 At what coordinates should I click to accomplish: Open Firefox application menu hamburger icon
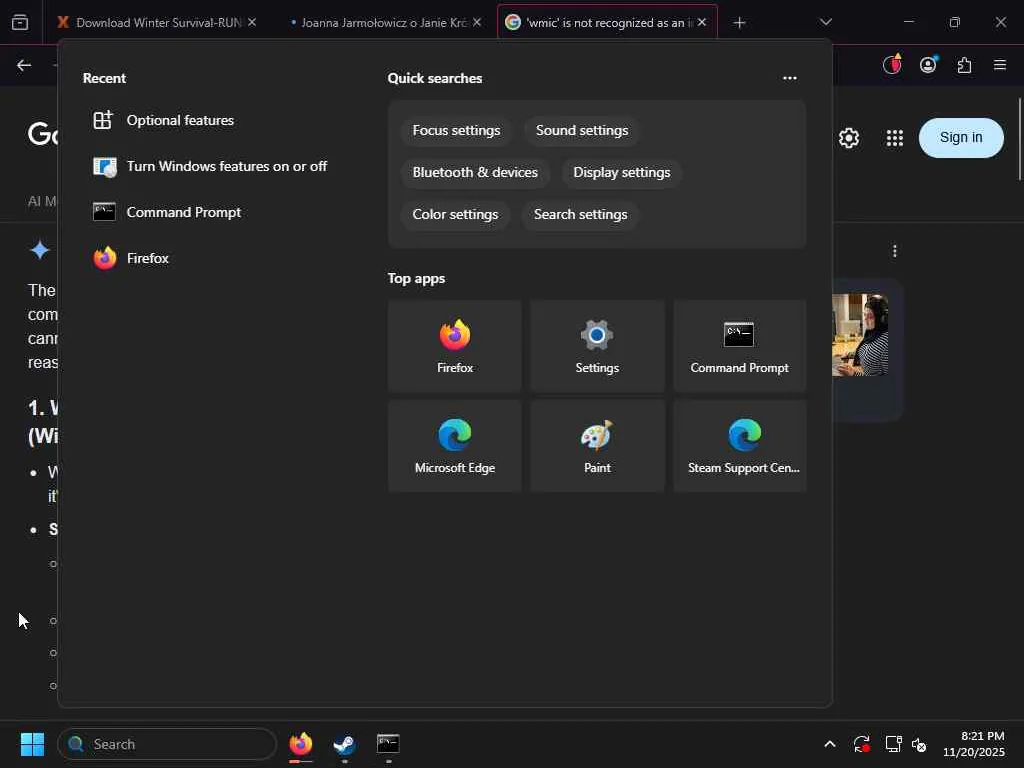(1000, 65)
